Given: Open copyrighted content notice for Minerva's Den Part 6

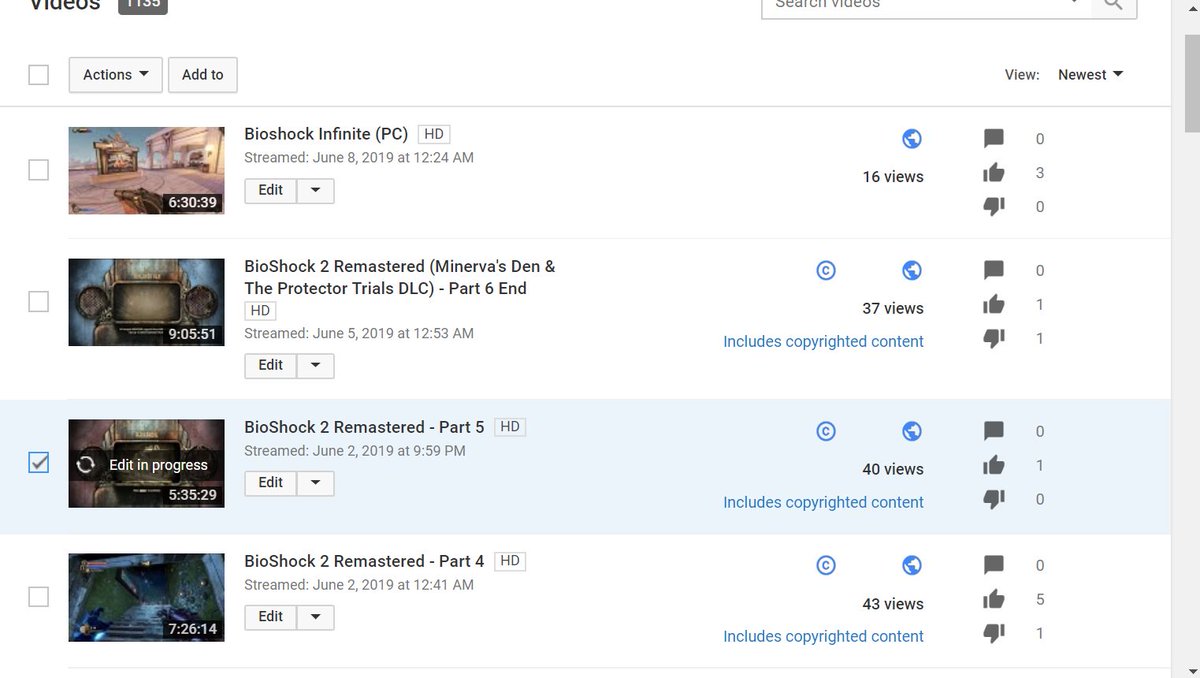Looking at the screenshot, I should pos(824,341).
